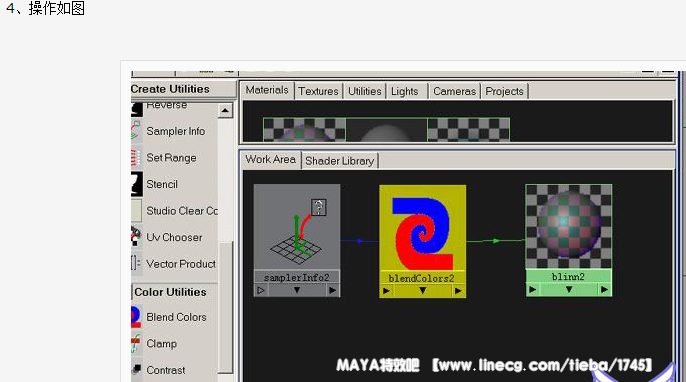This screenshot has height=382, width=686.
Task: Click blendColors2 right output arrow
Action: [458, 291]
